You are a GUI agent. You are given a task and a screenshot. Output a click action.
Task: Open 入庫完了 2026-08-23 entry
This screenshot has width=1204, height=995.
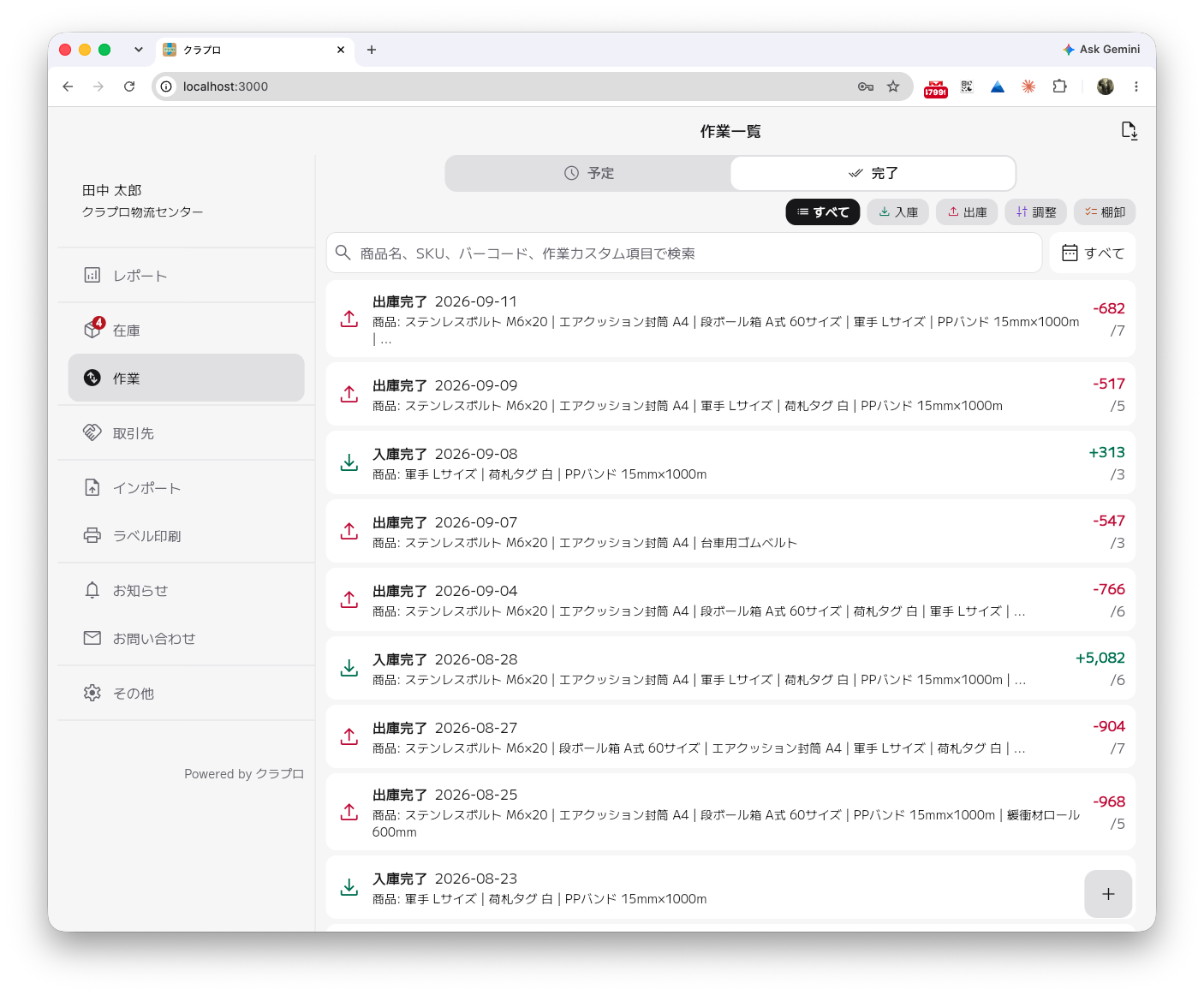[730, 887]
